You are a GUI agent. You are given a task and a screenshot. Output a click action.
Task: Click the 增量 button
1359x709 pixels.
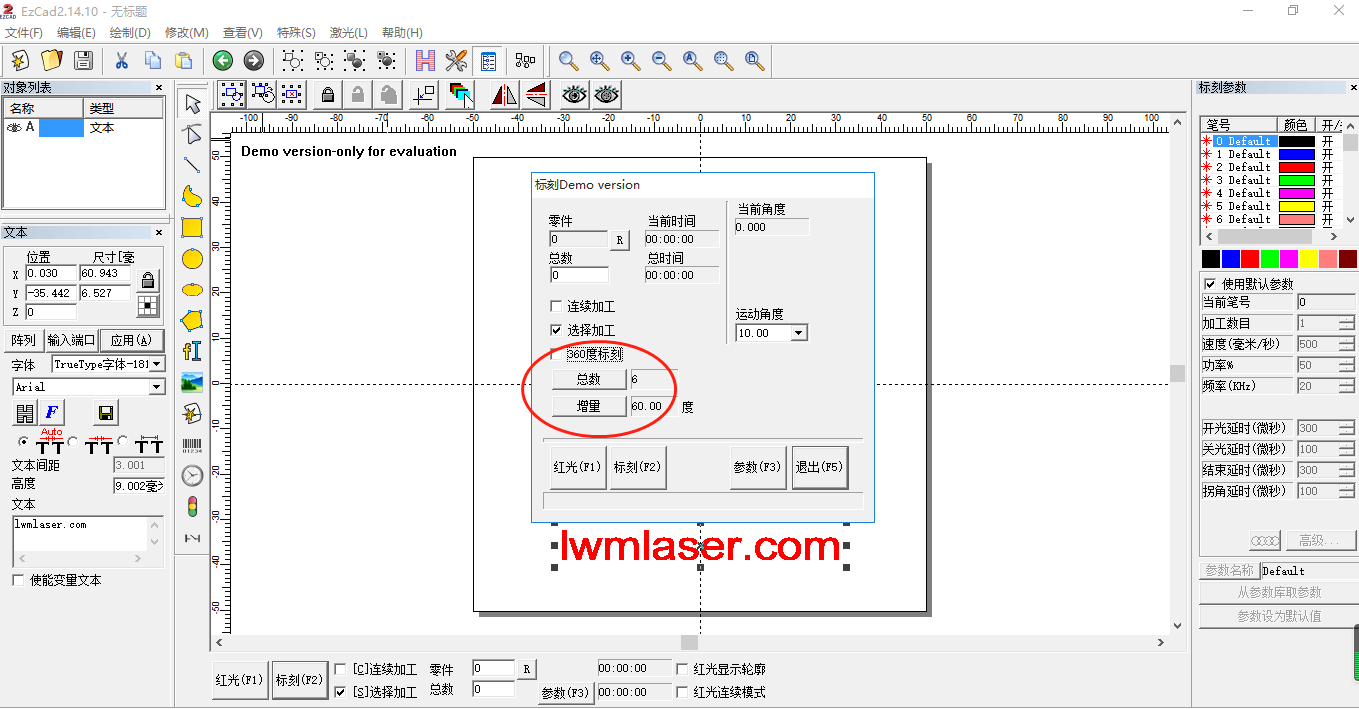pyautogui.click(x=589, y=406)
